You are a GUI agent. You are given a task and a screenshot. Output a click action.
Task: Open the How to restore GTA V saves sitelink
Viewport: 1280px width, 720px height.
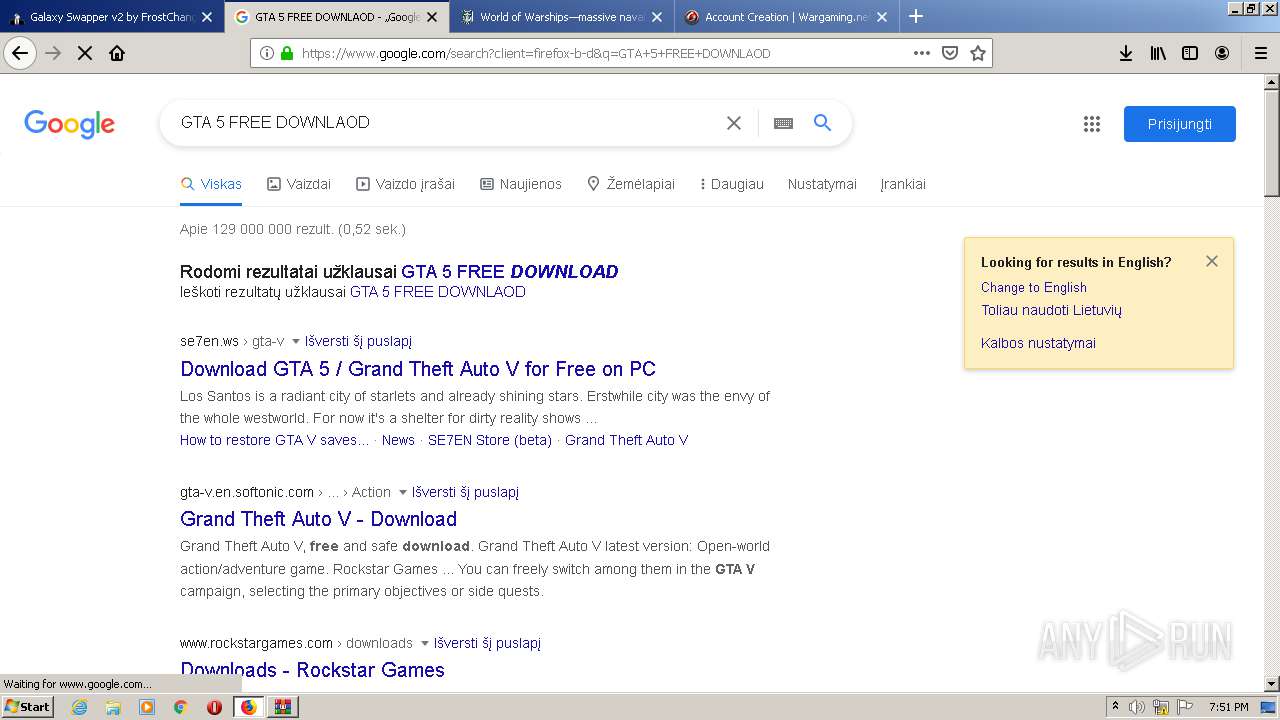click(274, 440)
